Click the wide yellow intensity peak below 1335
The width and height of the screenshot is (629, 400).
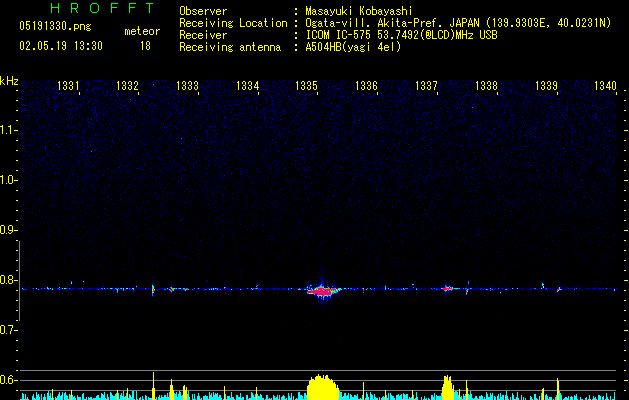(323, 387)
